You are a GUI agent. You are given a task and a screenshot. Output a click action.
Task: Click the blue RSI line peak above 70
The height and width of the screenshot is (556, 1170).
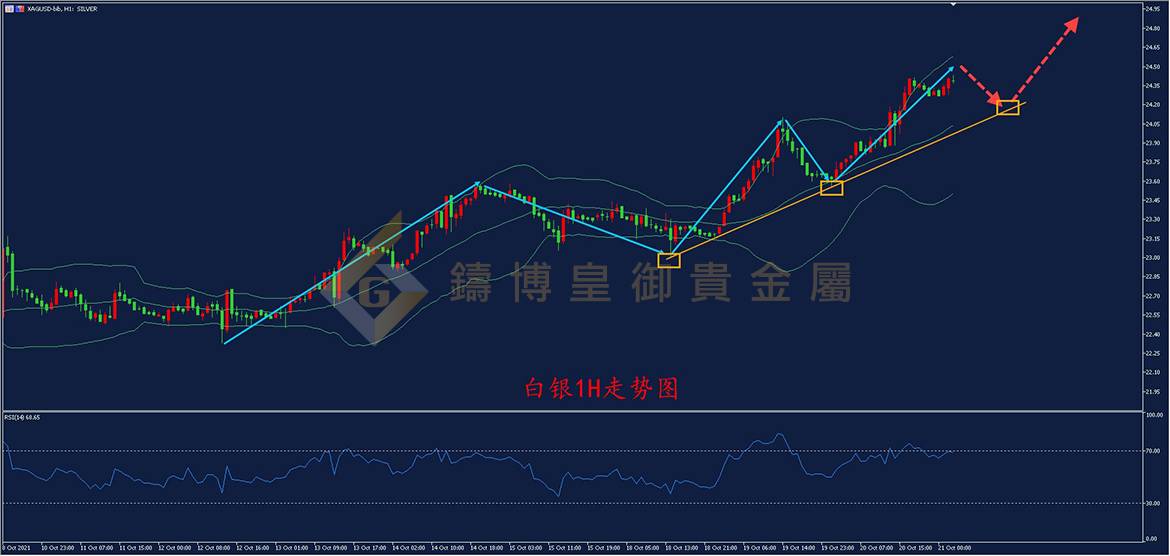780,434
